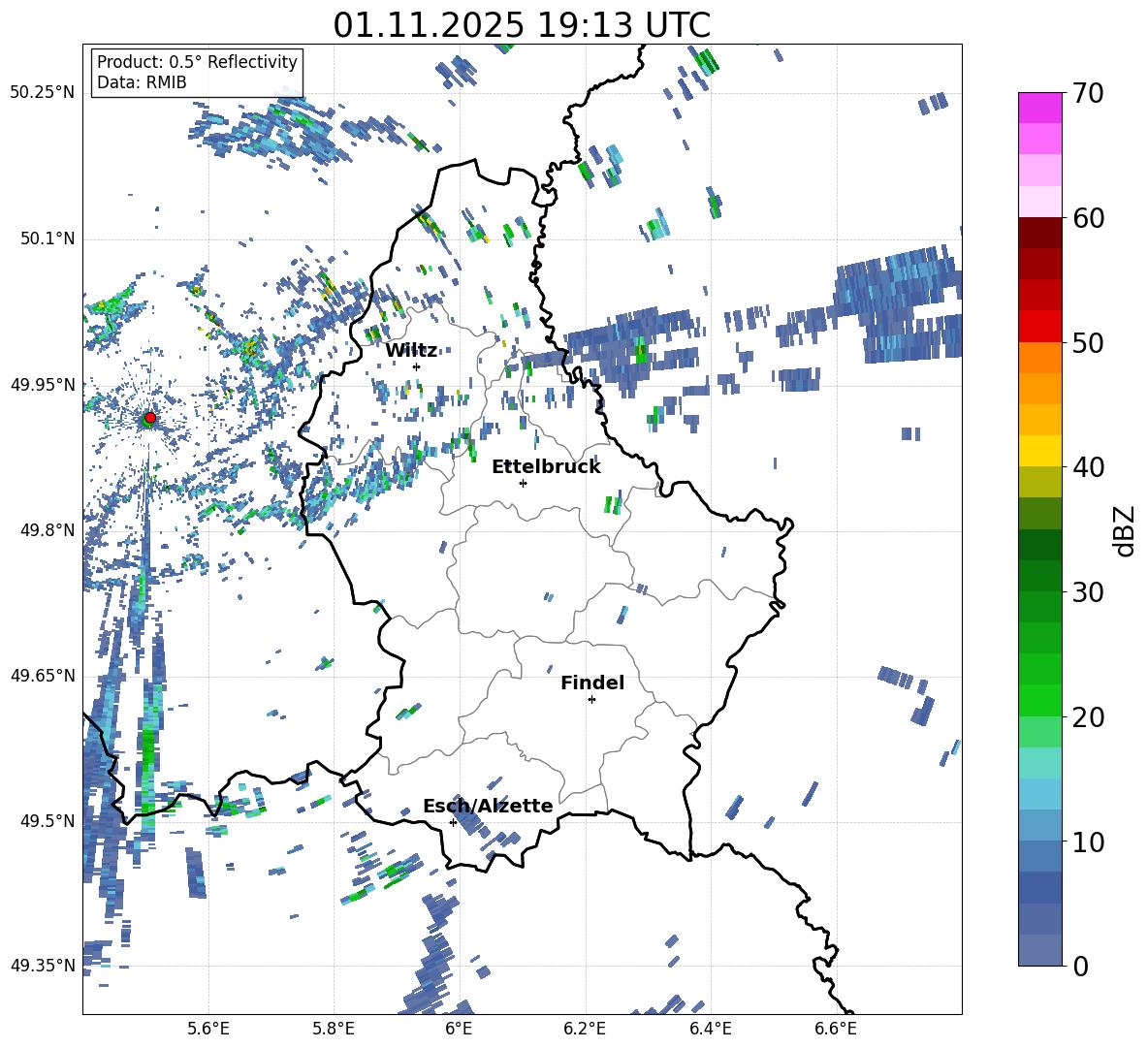Click the title 01.11.2025 19:13 UTC
The height and width of the screenshot is (1048, 1148).
tap(522, 25)
